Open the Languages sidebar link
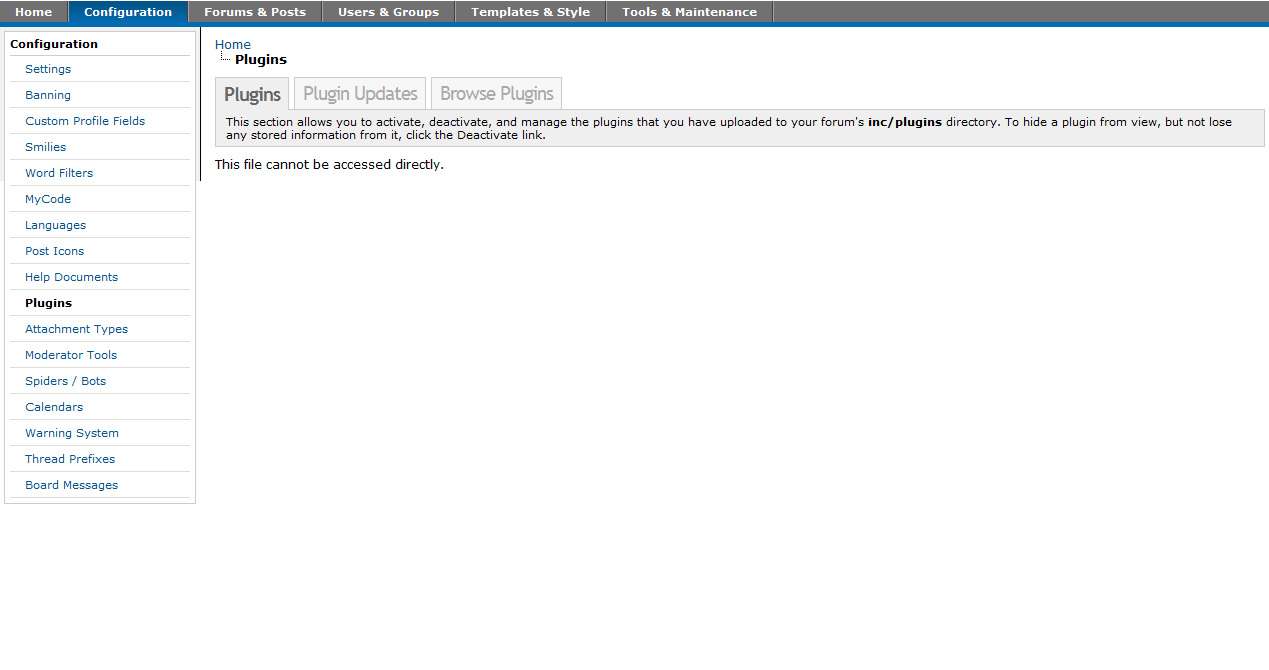Screen dimensions: 1269x670 tap(56, 225)
